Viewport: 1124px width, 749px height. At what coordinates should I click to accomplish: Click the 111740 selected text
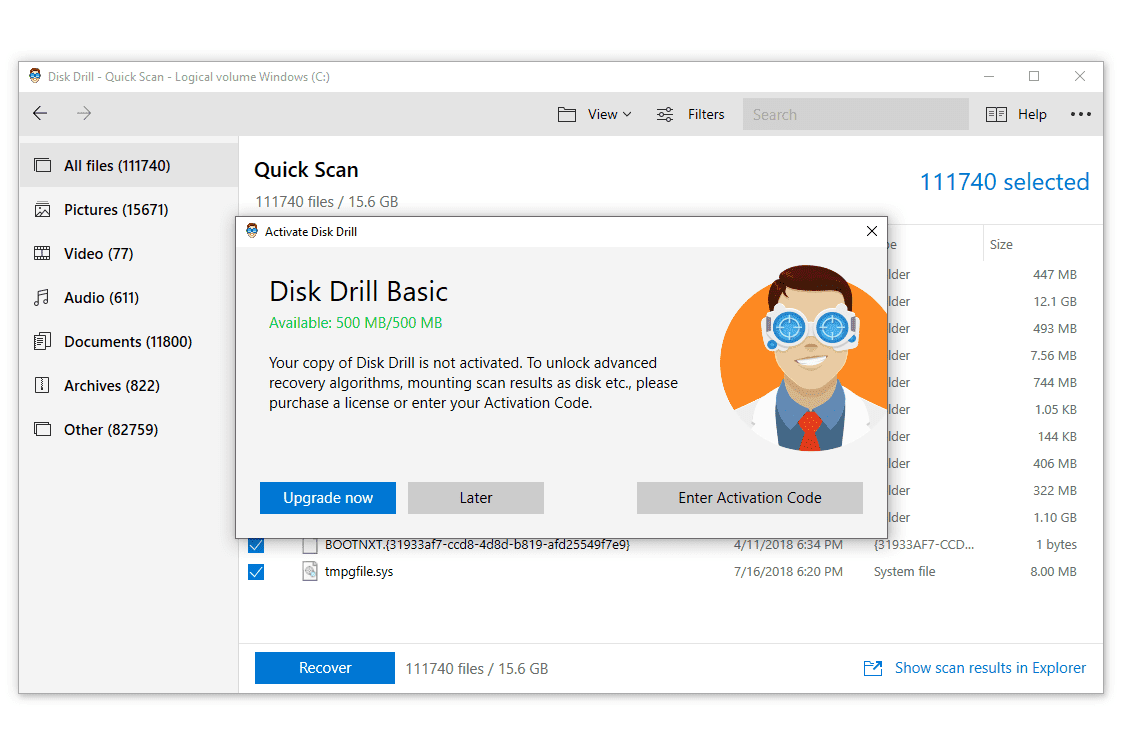[x=1004, y=181]
